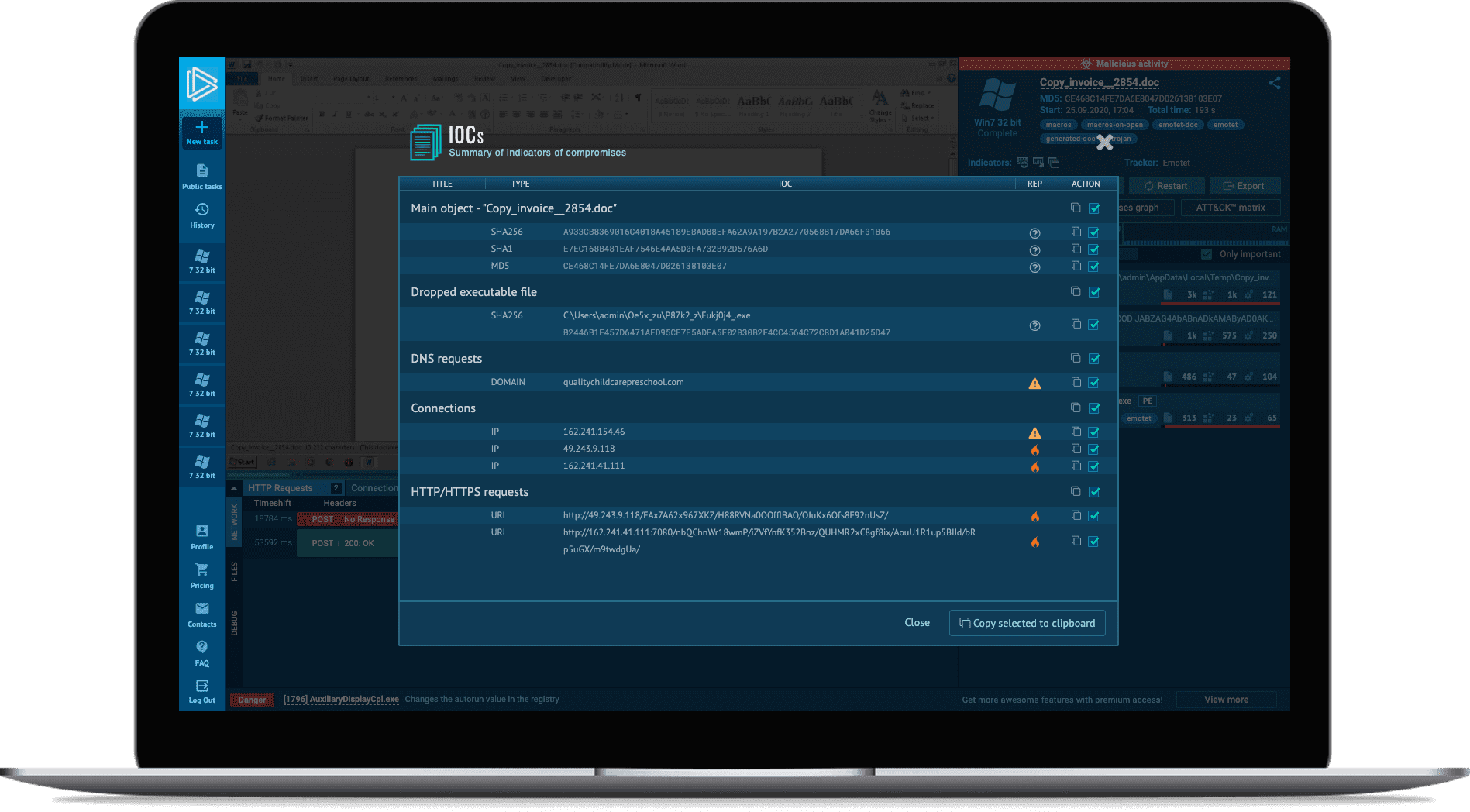Screen dimensions: 1470x812
Task: Collapse the network panel arrow expander
Action: pos(233,489)
